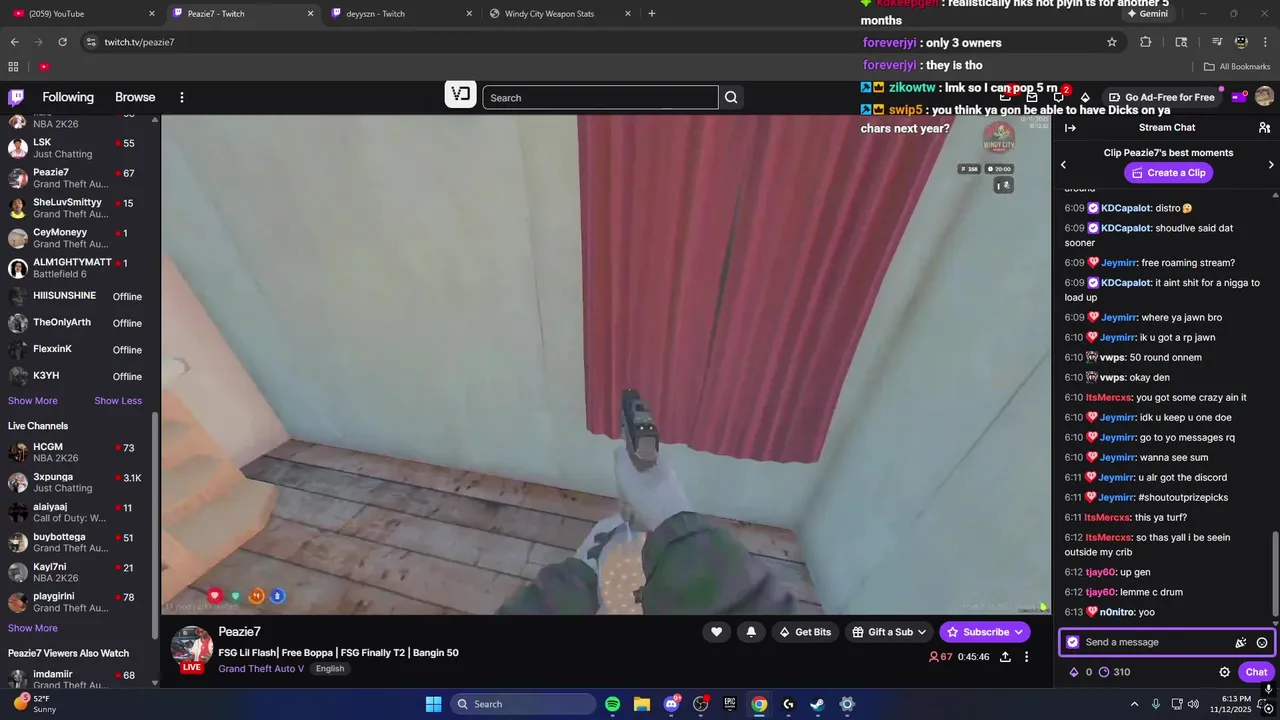The width and height of the screenshot is (1280, 720).
Task: Open the Browse page
Action: [x=135, y=97]
